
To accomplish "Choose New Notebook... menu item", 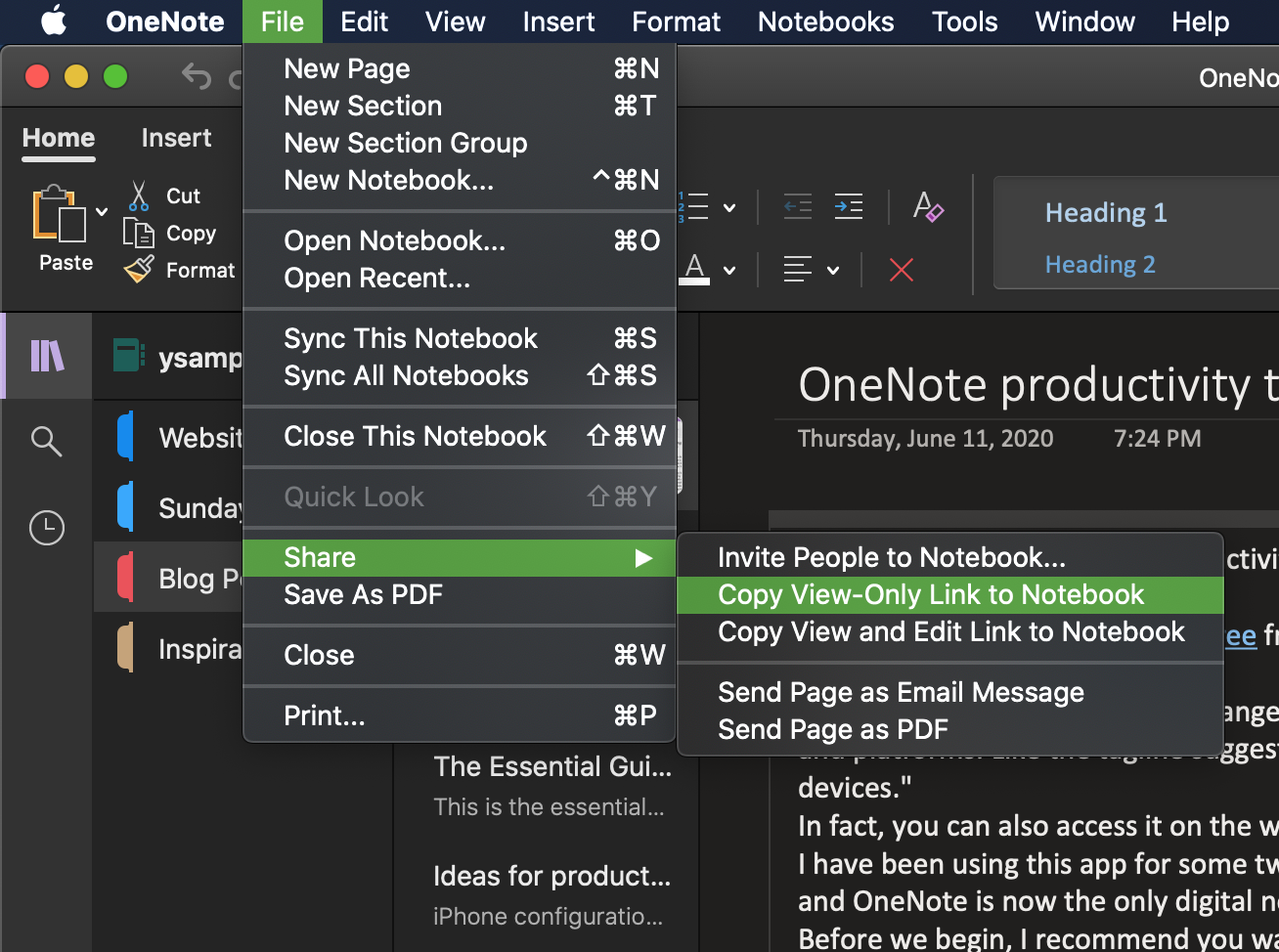I will coord(460,180).
